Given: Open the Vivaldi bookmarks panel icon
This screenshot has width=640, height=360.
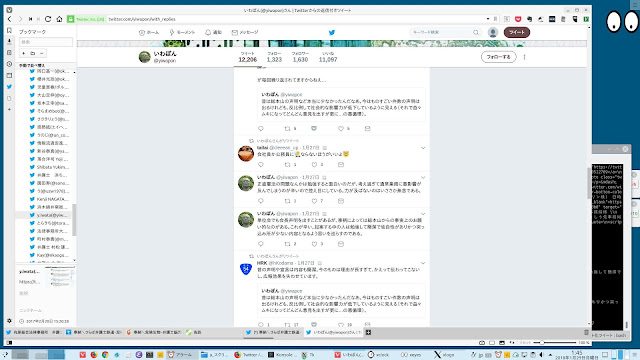Looking at the screenshot, I should [9, 31].
